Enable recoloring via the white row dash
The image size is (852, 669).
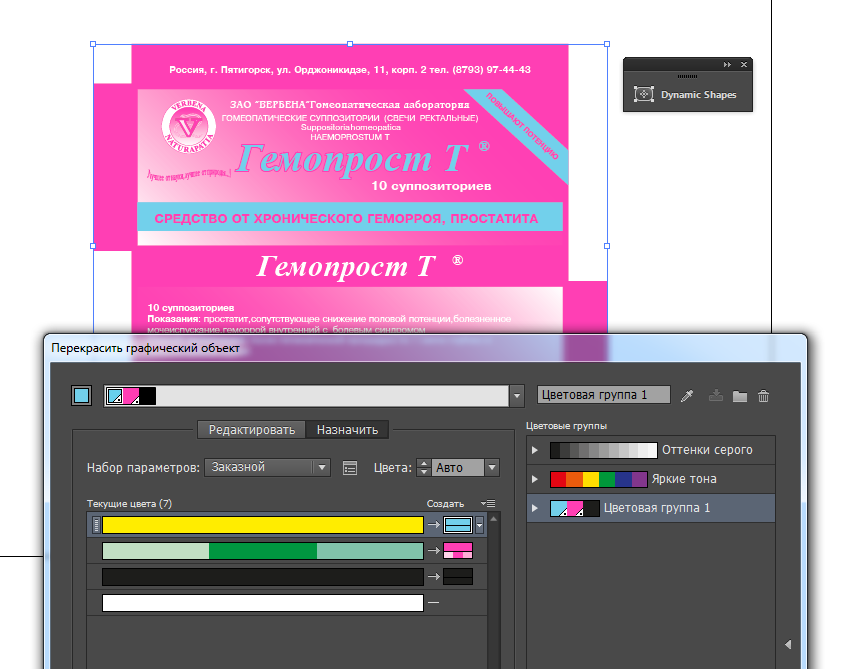coord(433,602)
